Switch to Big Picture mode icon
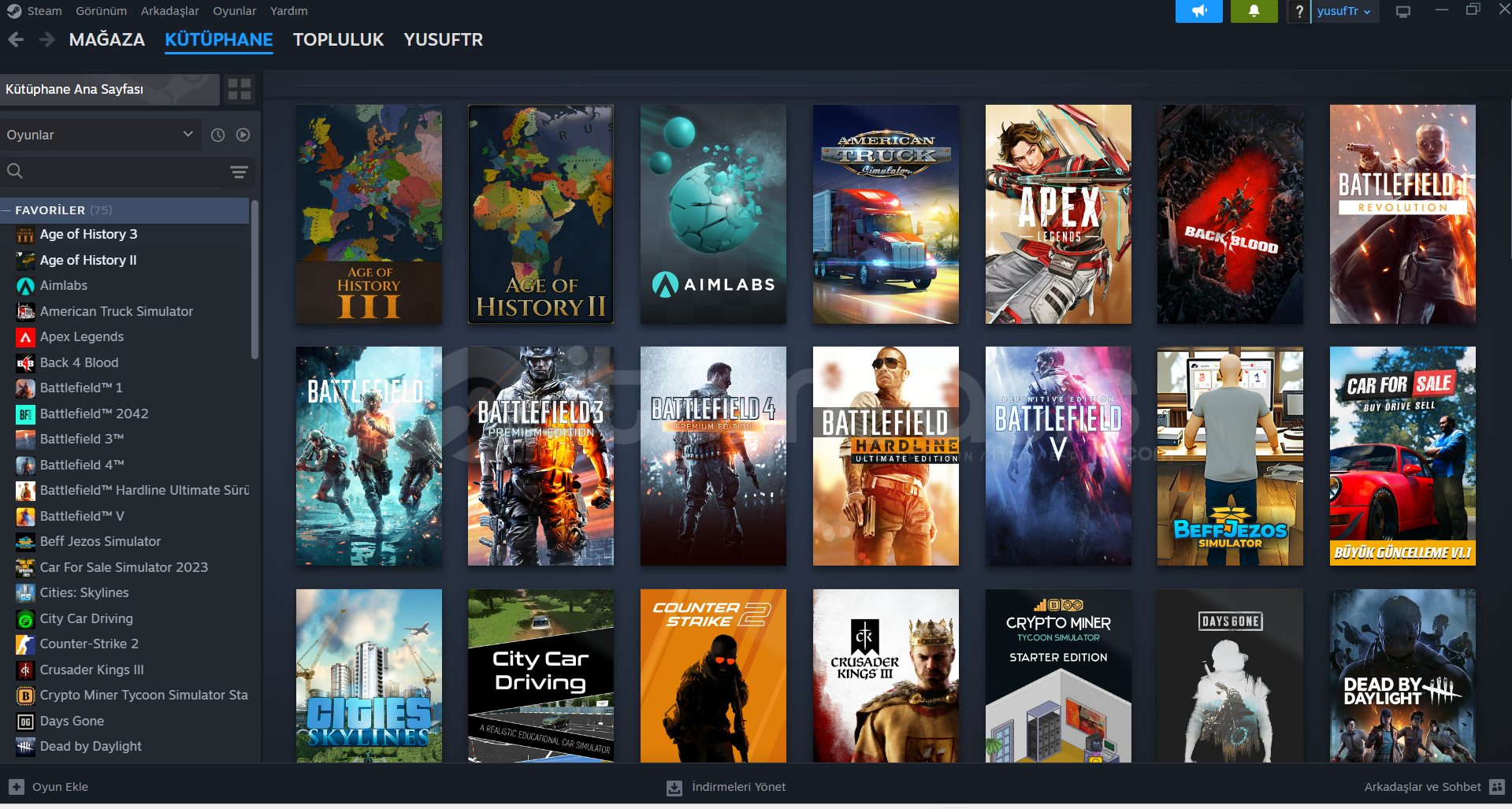1512x809 pixels. pyautogui.click(x=1403, y=12)
